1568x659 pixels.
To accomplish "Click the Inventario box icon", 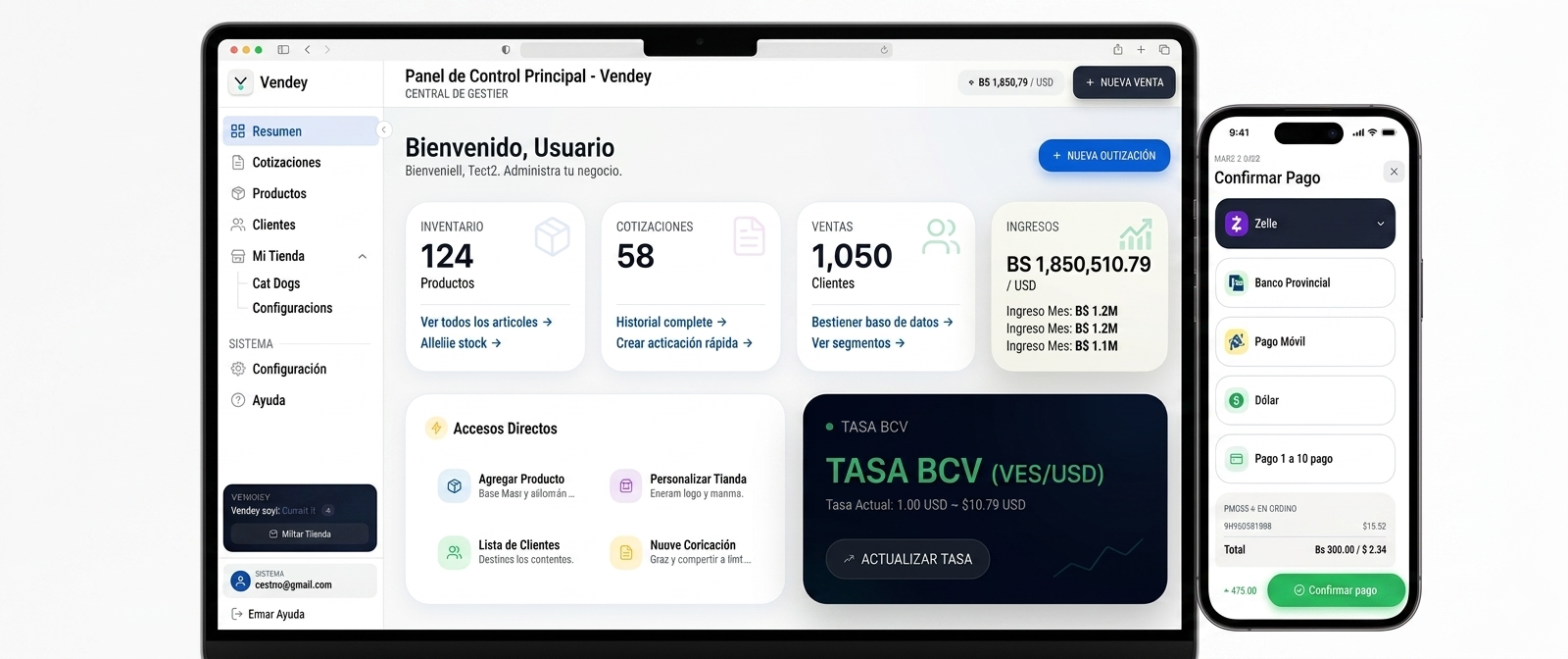I will pos(553,237).
